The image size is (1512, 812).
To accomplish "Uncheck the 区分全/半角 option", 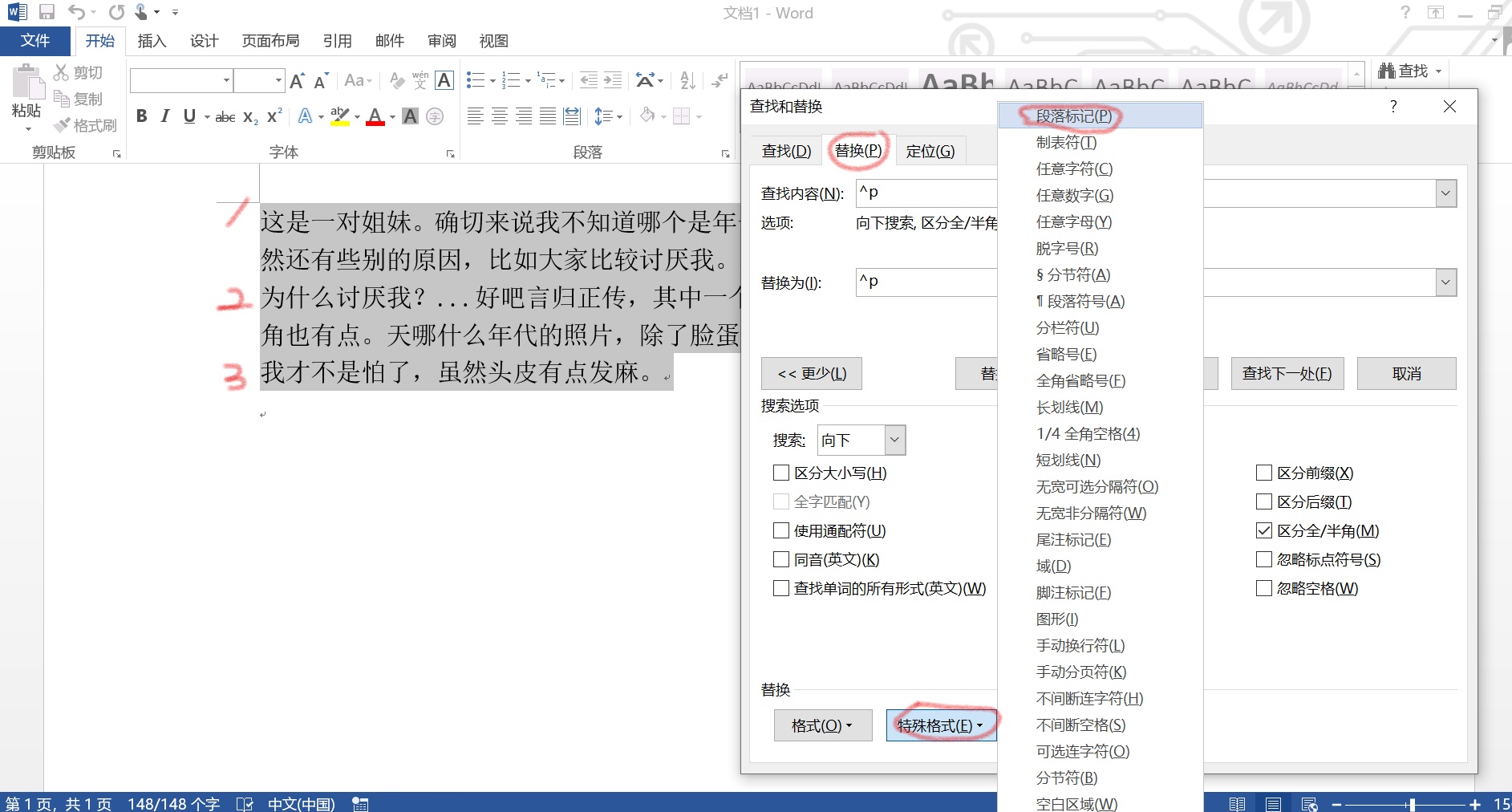I will coord(1263,530).
